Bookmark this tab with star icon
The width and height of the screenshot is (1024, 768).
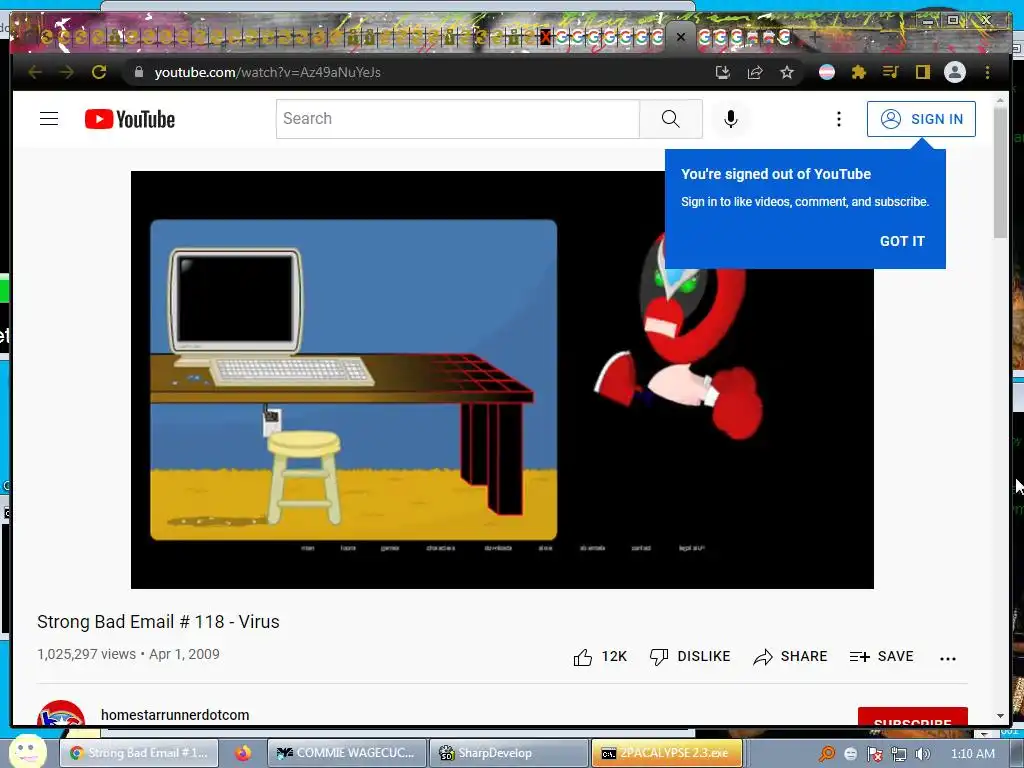(x=787, y=72)
